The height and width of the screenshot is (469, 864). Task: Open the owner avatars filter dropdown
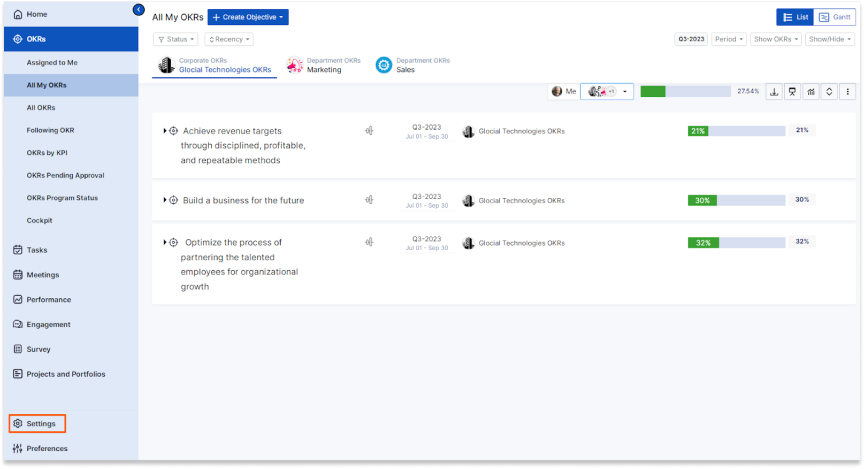coord(607,92)
